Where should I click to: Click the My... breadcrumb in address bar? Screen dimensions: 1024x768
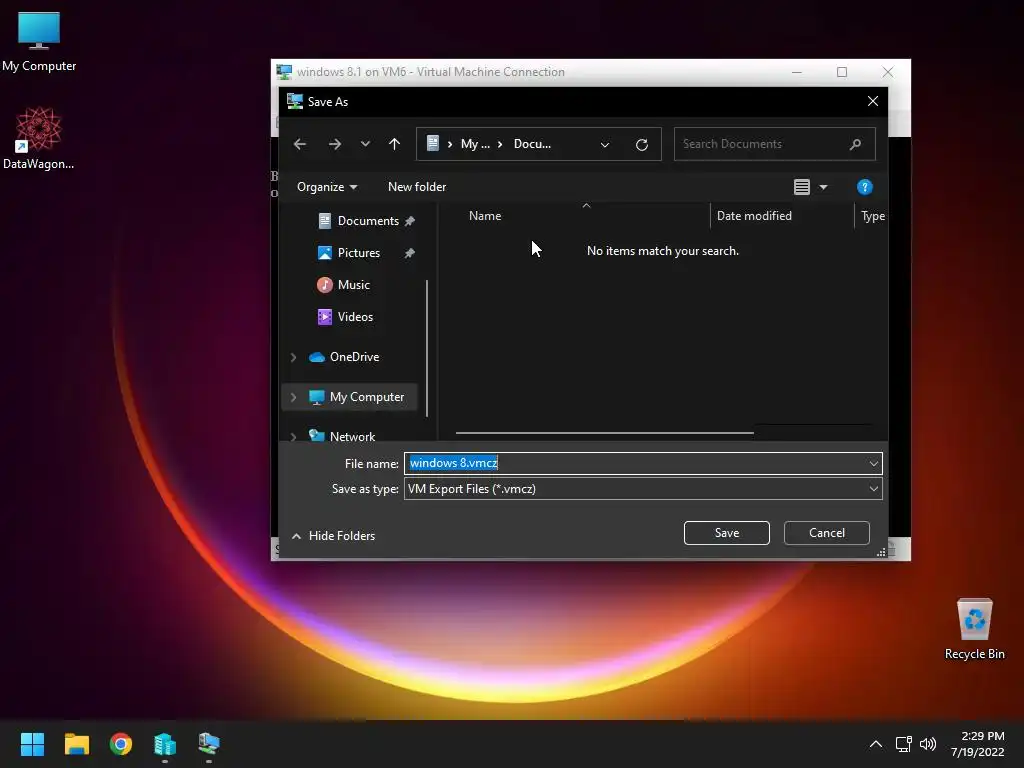(475, 144)
